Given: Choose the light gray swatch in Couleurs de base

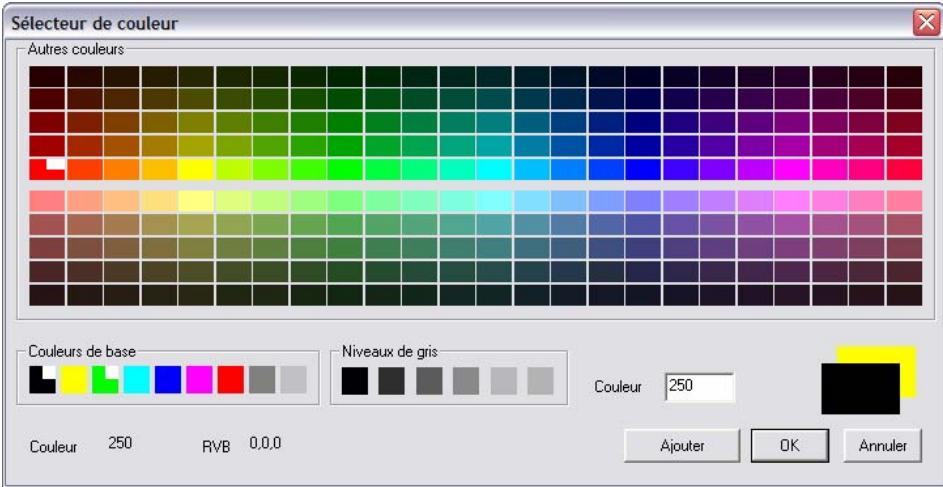Looking at the screenshot, I should click(293, 380).
